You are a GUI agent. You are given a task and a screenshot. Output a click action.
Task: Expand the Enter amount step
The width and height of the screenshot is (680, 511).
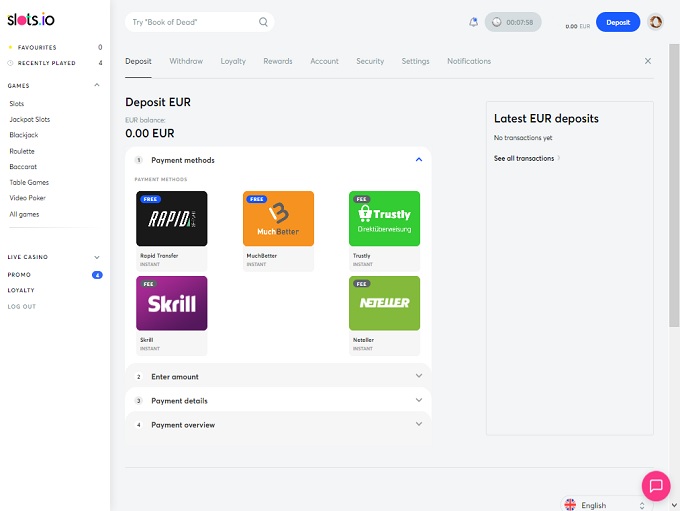click(419, 377)
